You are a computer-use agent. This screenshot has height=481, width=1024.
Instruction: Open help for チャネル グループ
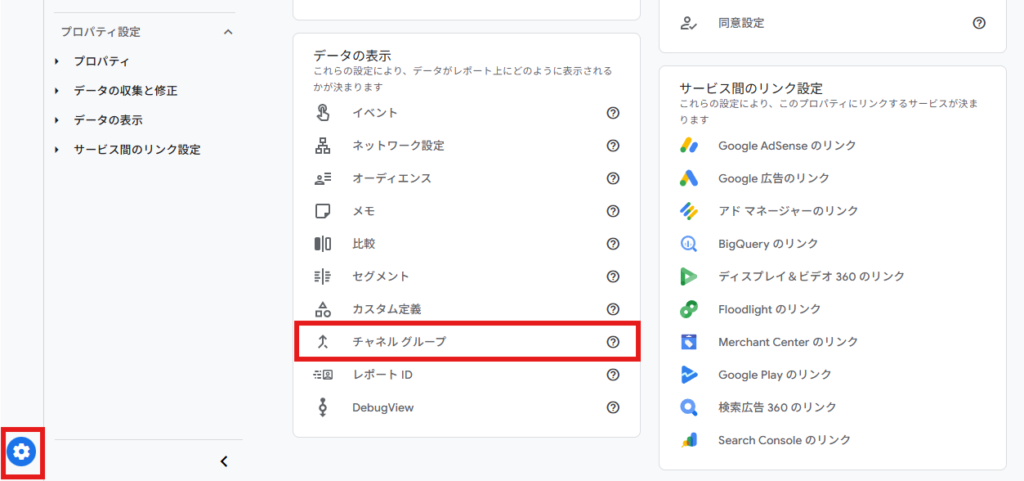(613, 341)
